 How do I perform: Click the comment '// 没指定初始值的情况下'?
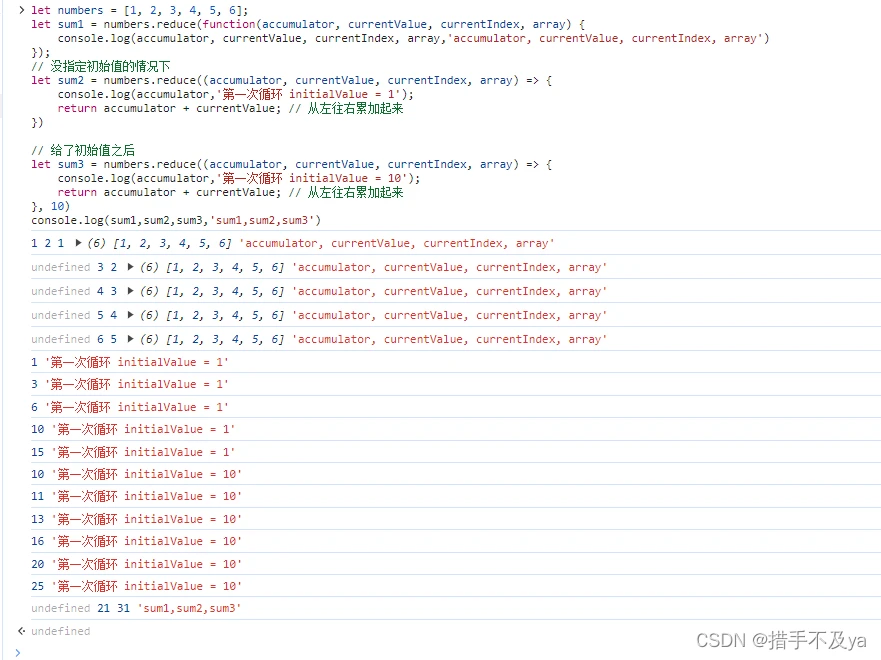coord(101,66)
